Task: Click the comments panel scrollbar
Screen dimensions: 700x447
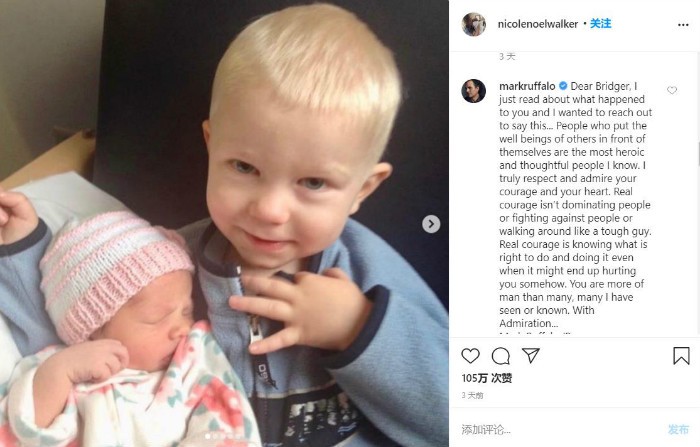Action: [x=698, y=154]
